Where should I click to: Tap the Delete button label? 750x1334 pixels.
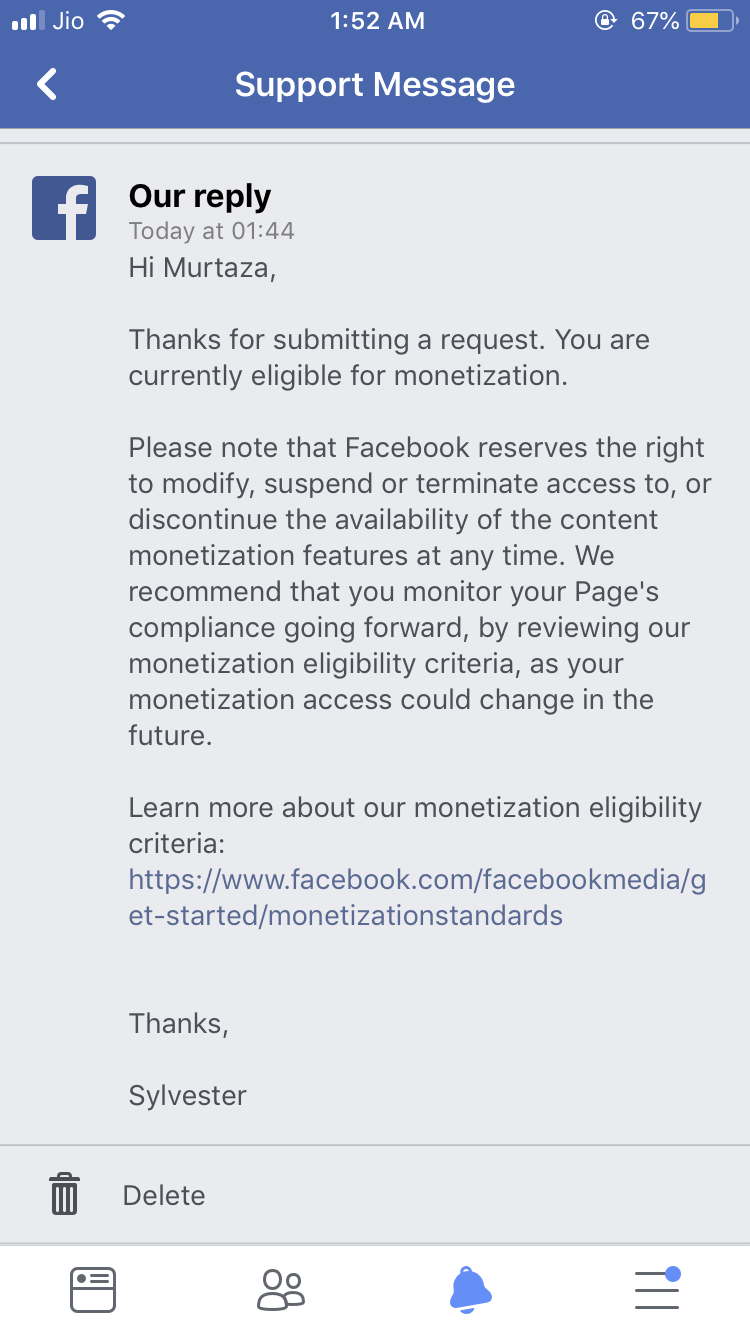(x=164, y=1195)
